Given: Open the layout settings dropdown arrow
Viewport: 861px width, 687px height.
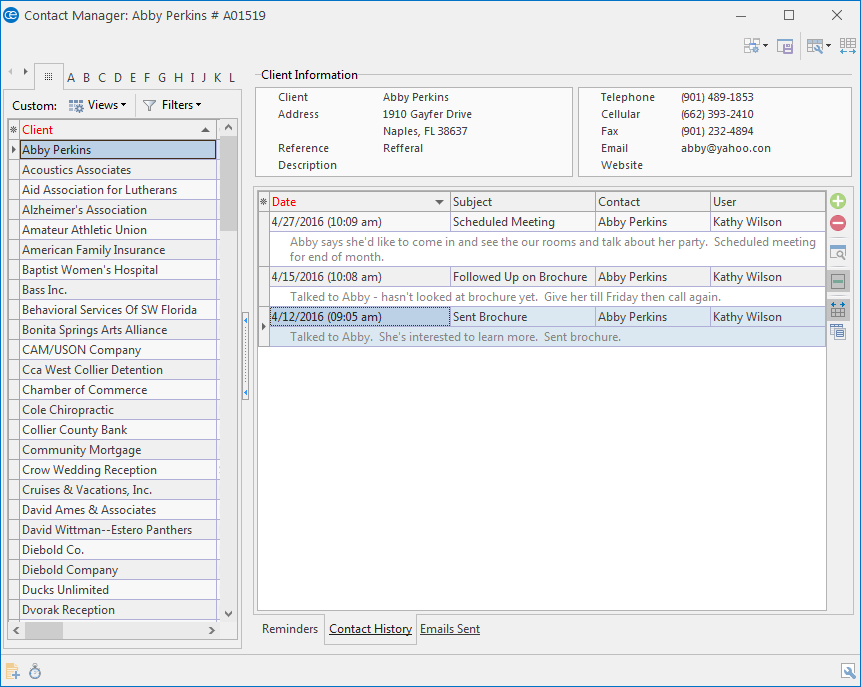Looking at the screenshot, I should [765, 46].
